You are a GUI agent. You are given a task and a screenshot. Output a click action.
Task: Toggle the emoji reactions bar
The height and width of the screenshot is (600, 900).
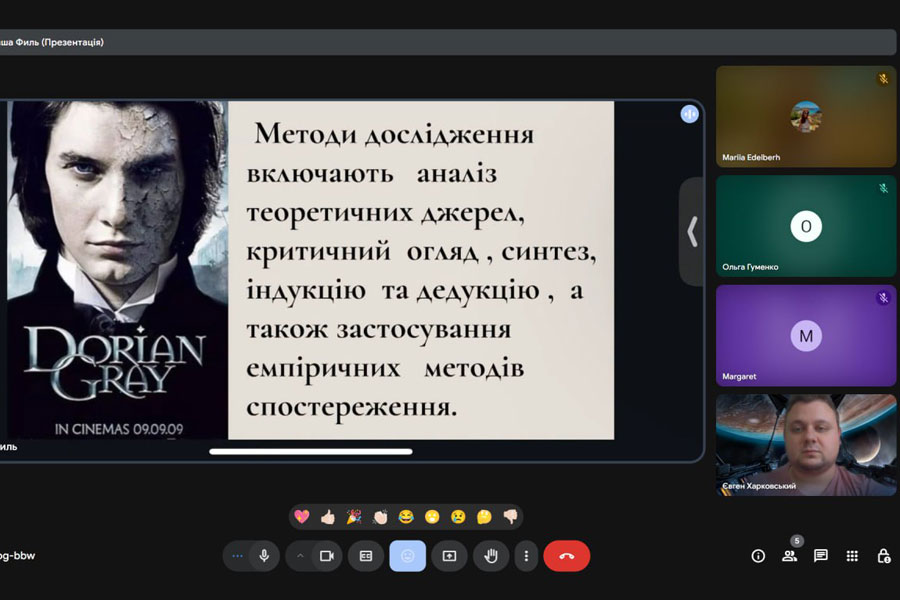tap(408, 556)
